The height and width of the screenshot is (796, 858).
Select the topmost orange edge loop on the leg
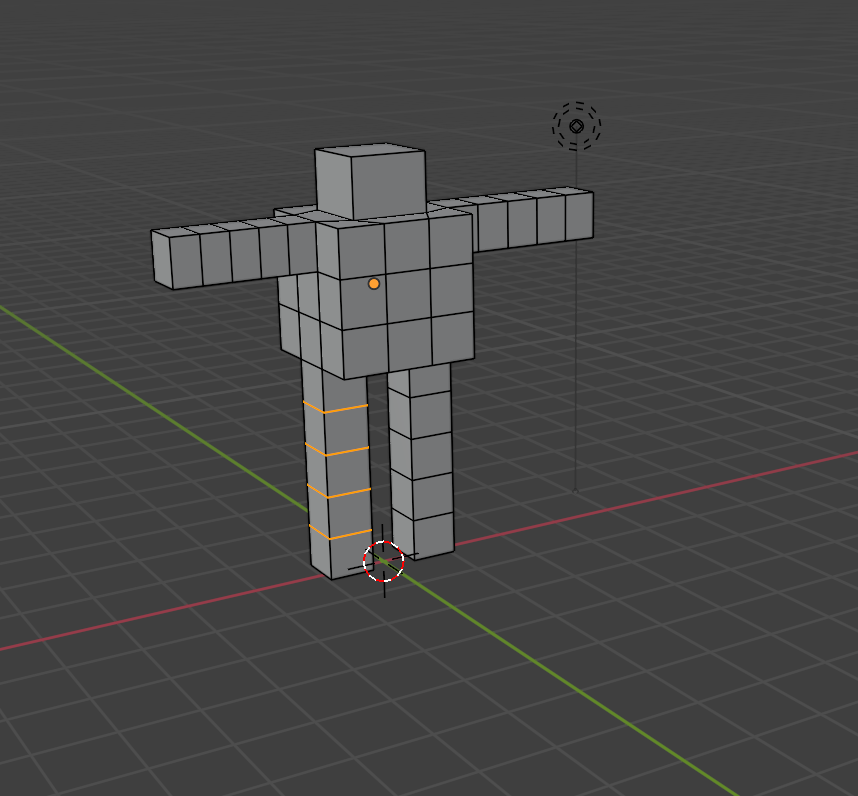(335, 408)
